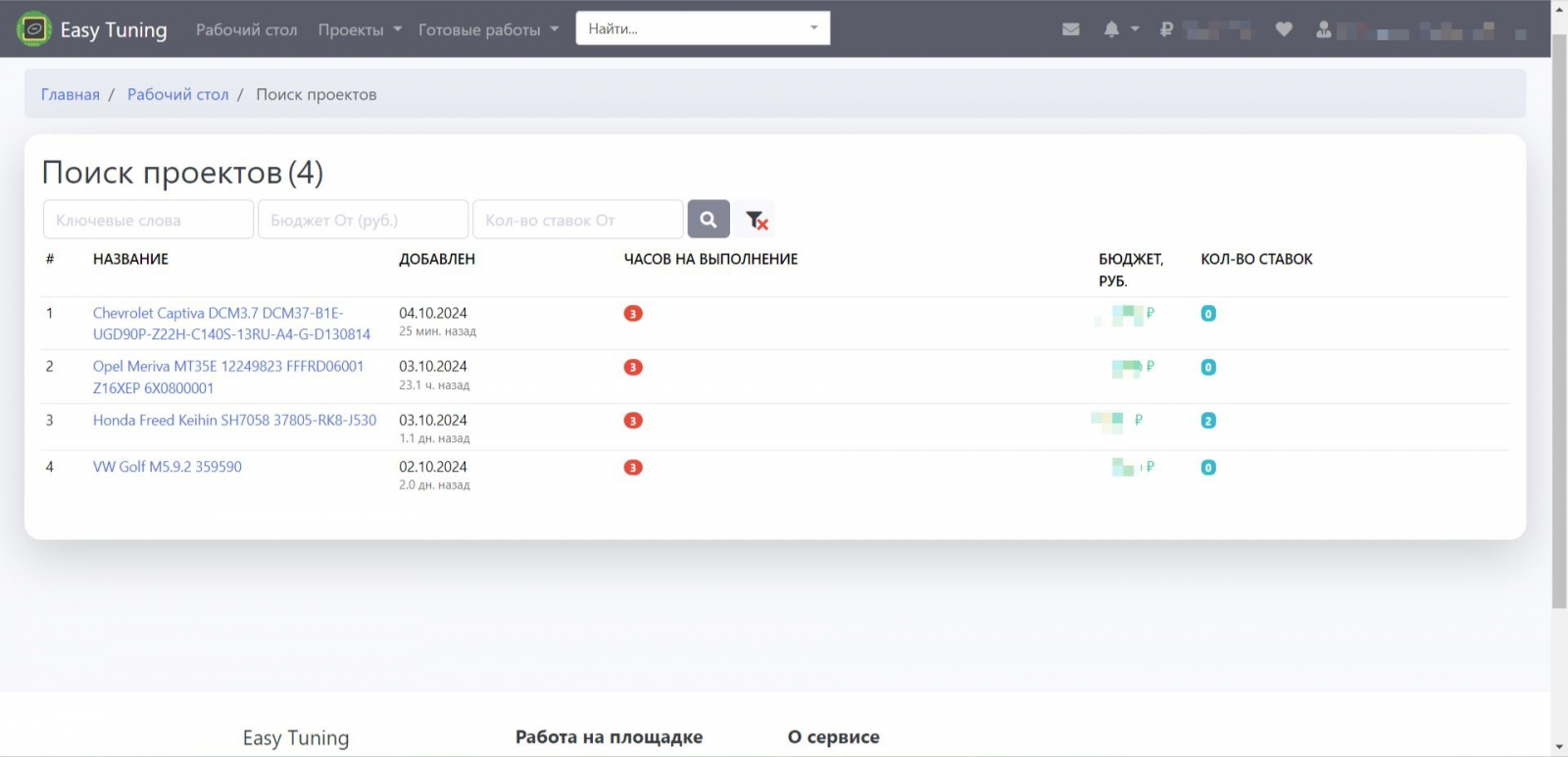Open Honda Freed Keihin SH7058 project
This screenshot has width=1568, height=757.
click(x=234, y=420)
